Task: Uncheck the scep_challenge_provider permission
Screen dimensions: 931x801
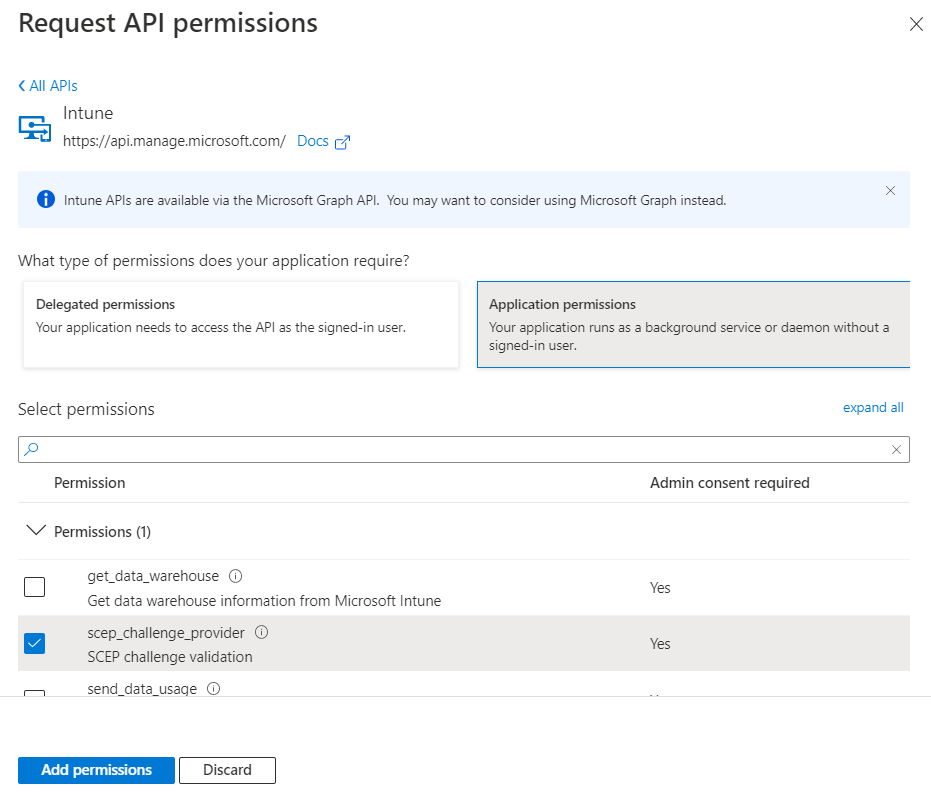Action: coord(34,643)
